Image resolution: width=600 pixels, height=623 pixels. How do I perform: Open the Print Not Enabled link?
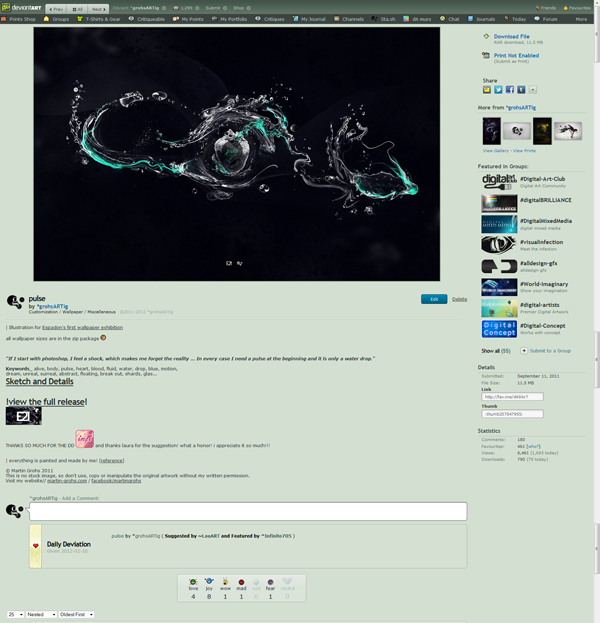[x=516, y=55]
